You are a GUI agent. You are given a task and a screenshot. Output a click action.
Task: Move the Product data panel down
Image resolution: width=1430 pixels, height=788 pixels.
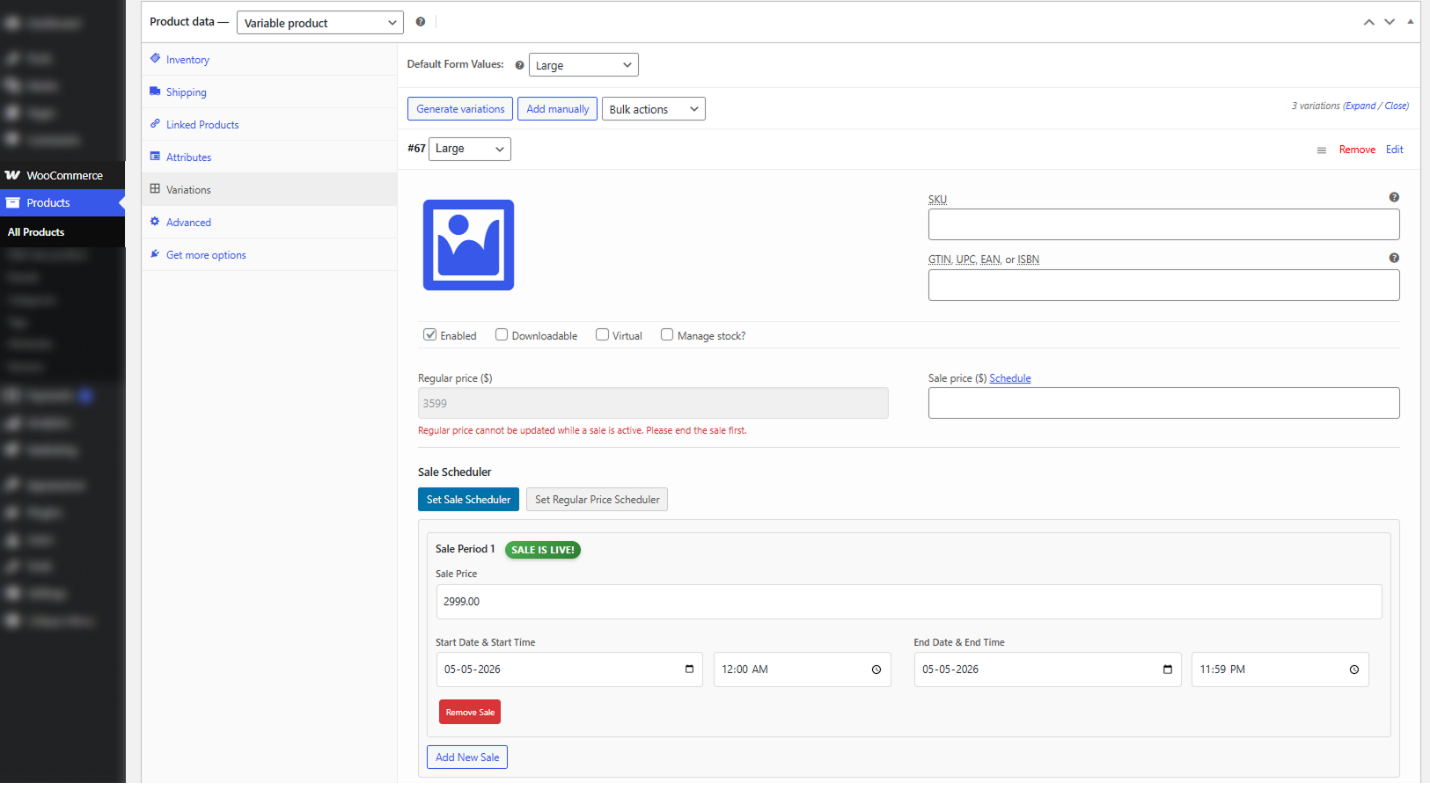(1389, 22)
